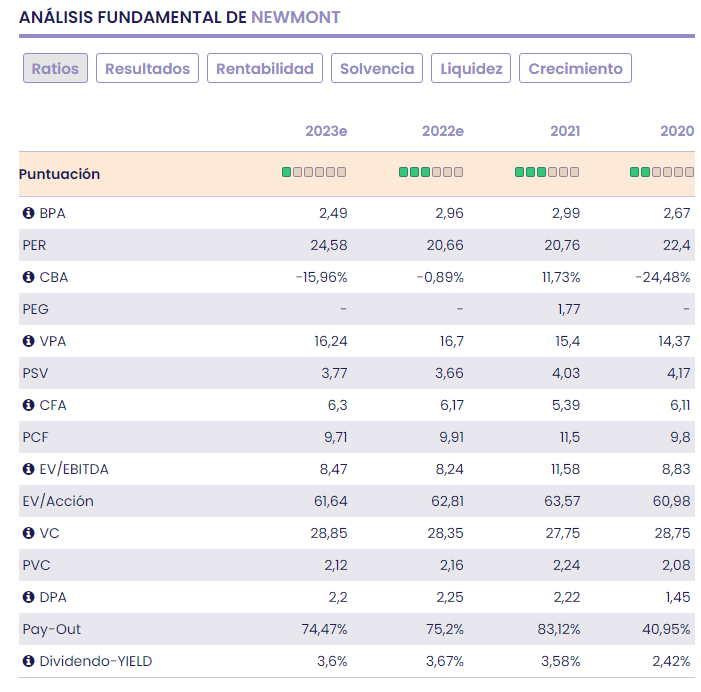Screen dimensions: 701x692
Task: Click the 2020 column header
Action: [x=677, y=131]
